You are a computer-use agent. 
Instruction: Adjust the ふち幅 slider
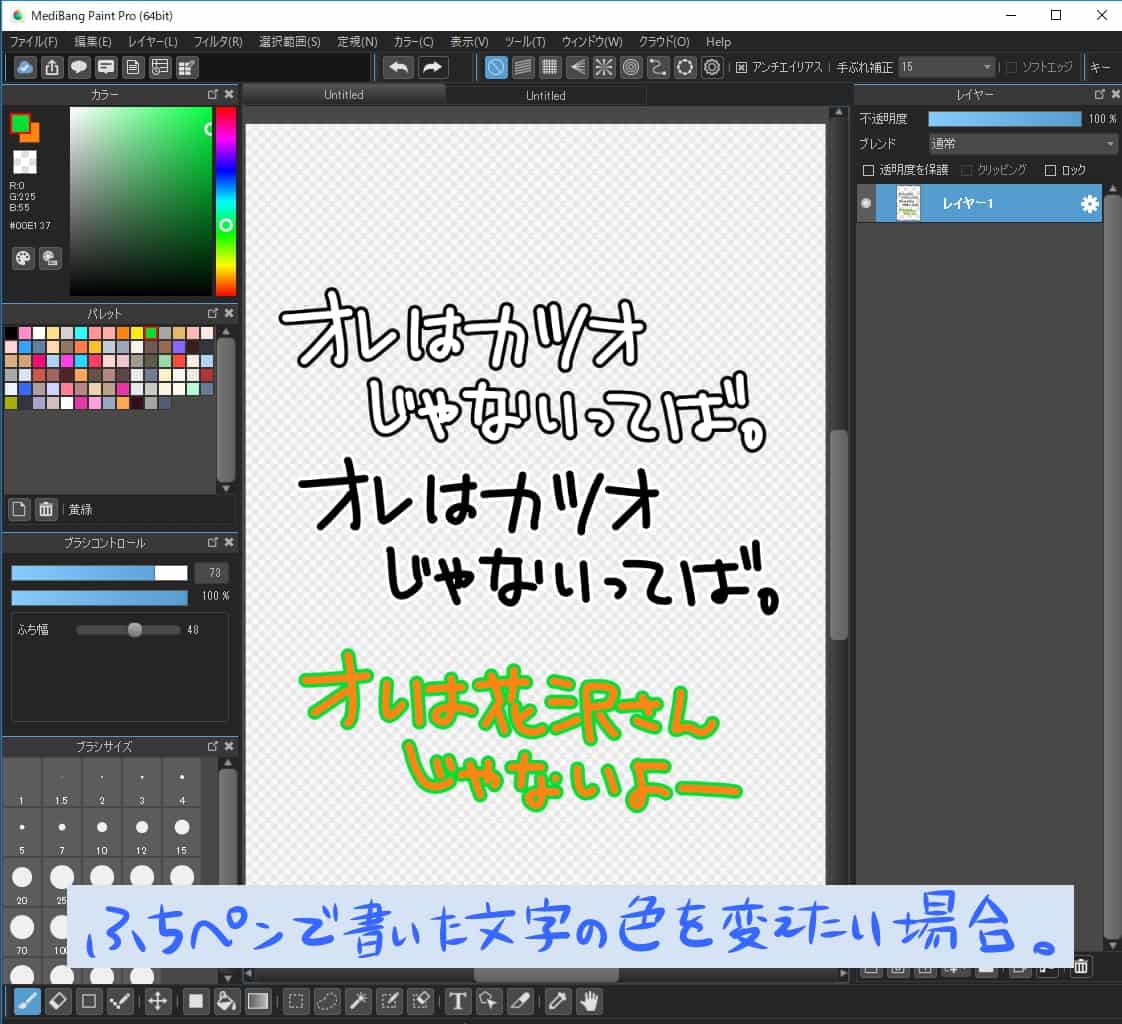(128, 630)
